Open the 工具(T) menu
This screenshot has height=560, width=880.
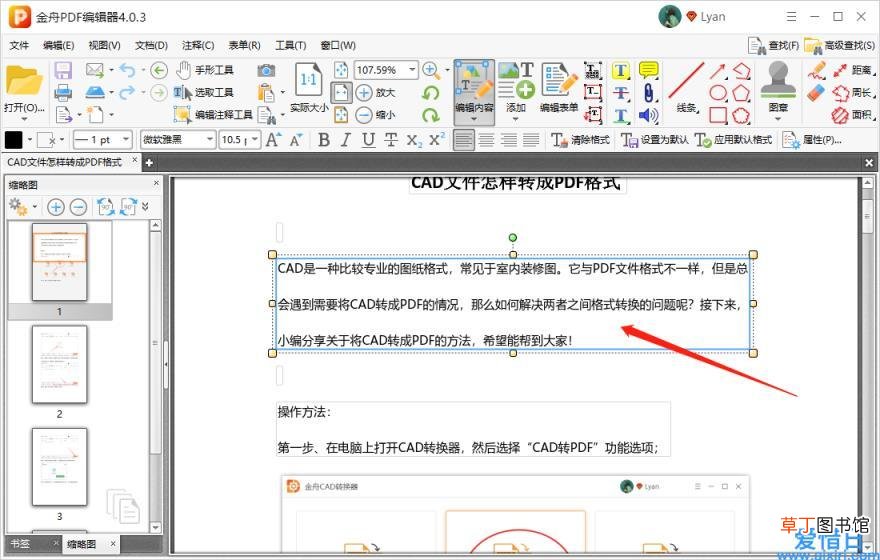pos(290,45)
